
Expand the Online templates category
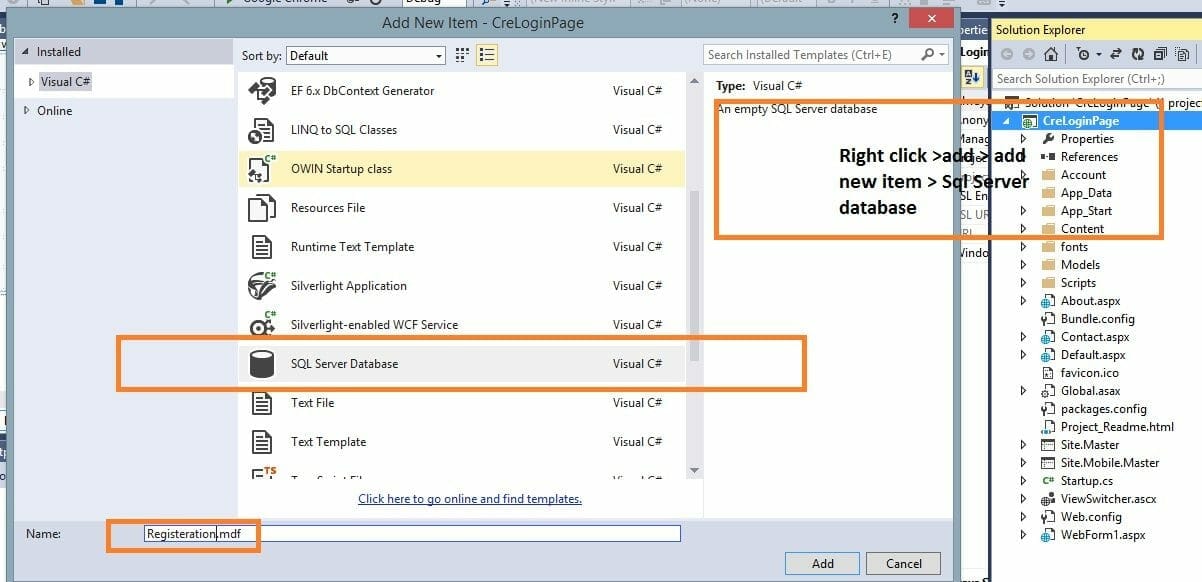[x=27, y=111]
